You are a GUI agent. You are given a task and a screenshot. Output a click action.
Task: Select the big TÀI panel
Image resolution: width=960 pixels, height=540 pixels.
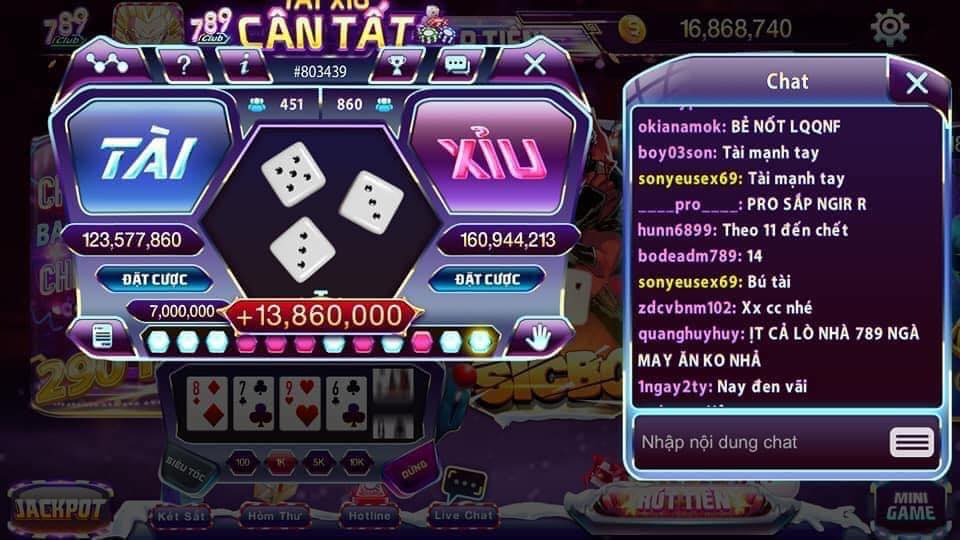click(147, 158)
